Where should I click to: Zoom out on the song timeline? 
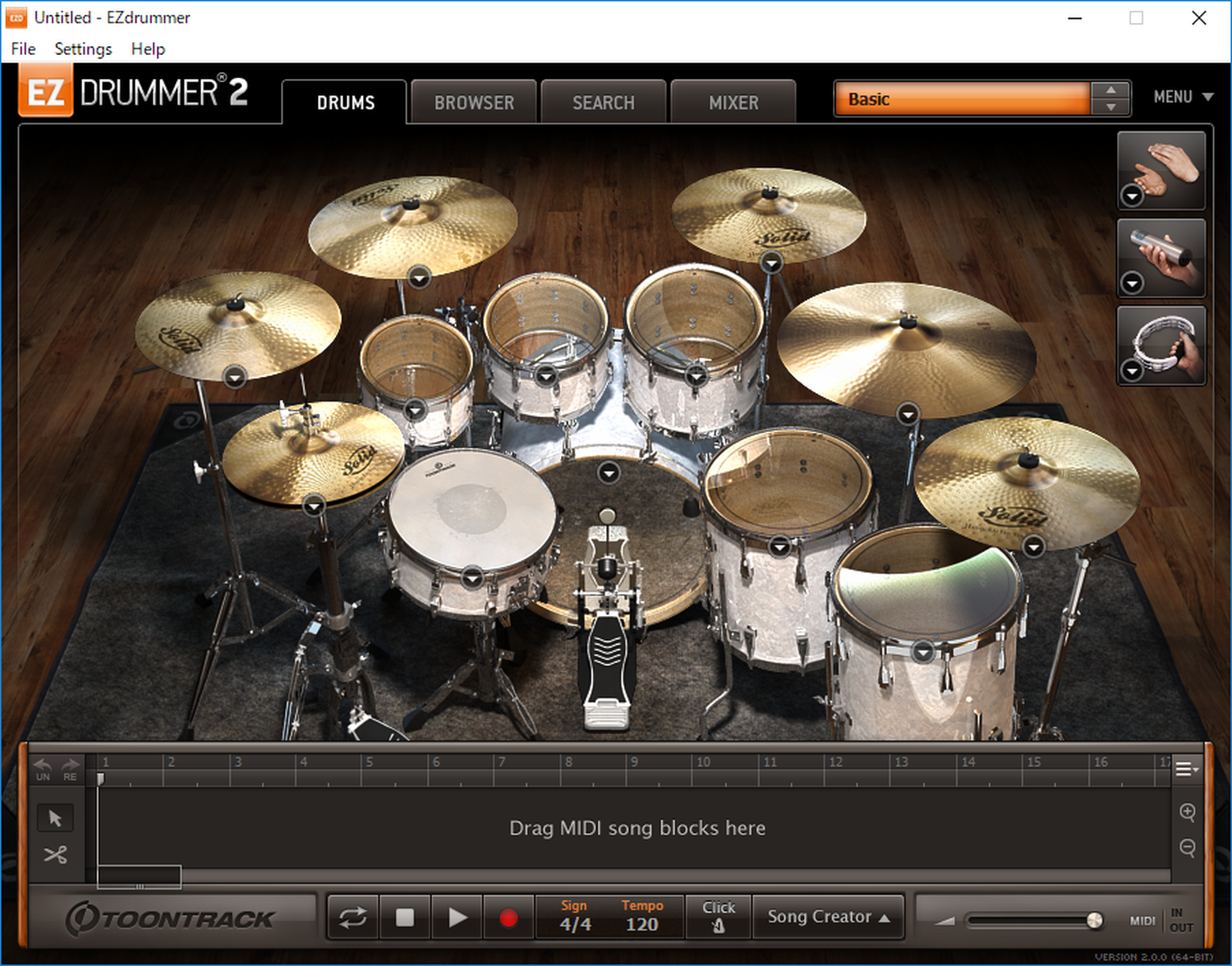coord(1187,847)
